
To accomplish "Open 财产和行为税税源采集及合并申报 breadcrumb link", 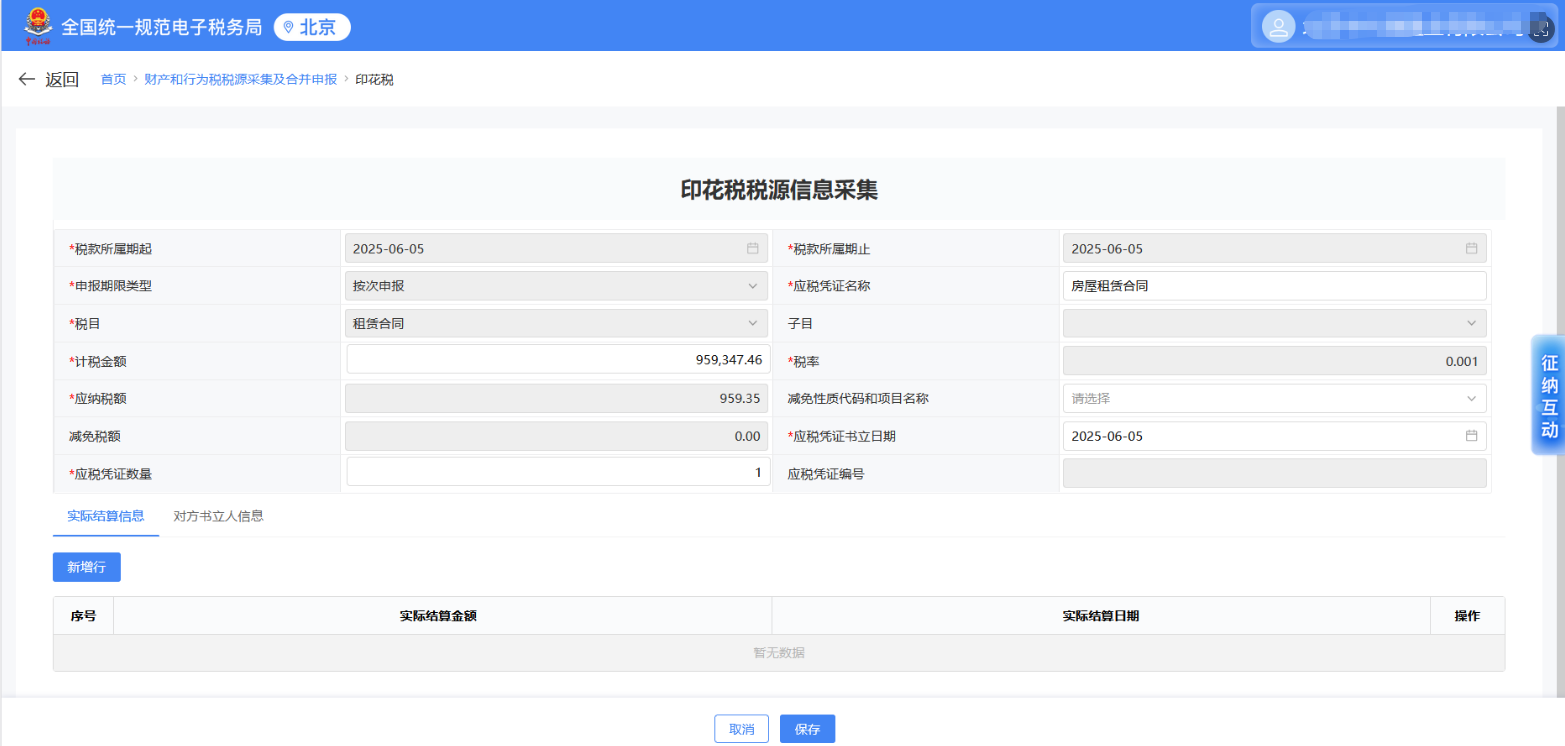I will tap(238, 79).
